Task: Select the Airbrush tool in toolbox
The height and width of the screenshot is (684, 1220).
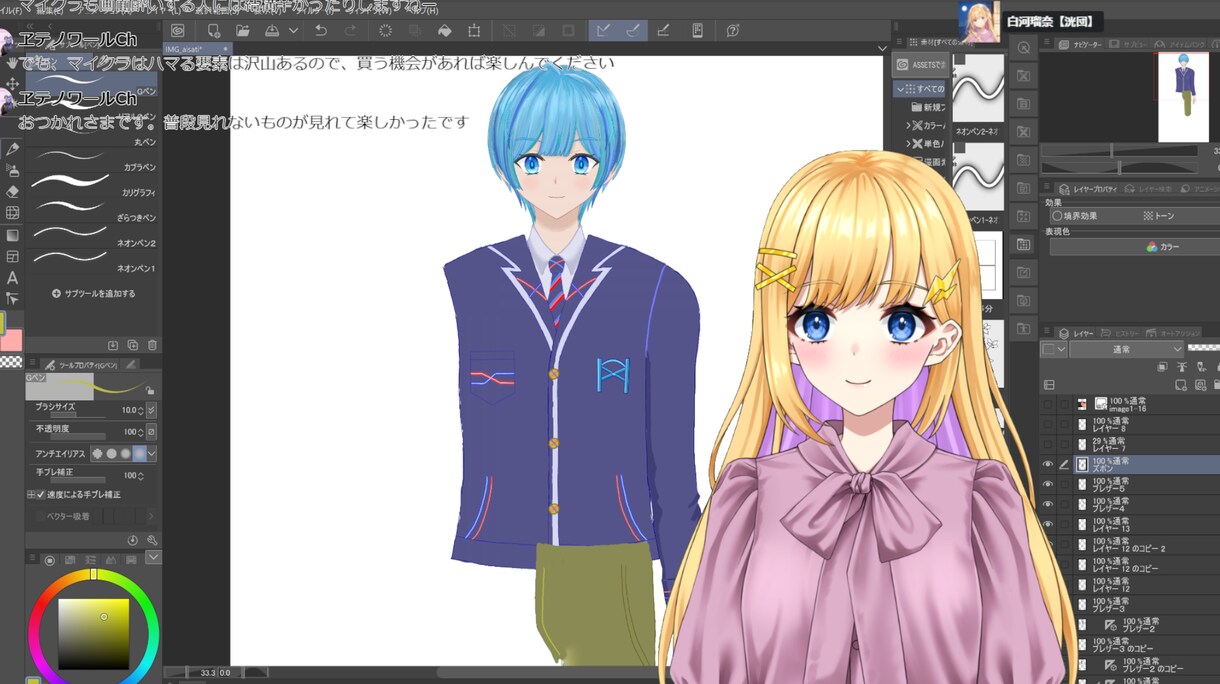Action: point(12,170)
